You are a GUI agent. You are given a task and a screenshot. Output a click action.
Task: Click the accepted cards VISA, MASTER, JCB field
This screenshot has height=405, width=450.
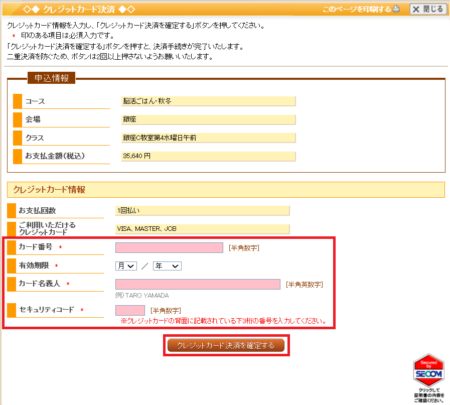(x=202, y=229)
